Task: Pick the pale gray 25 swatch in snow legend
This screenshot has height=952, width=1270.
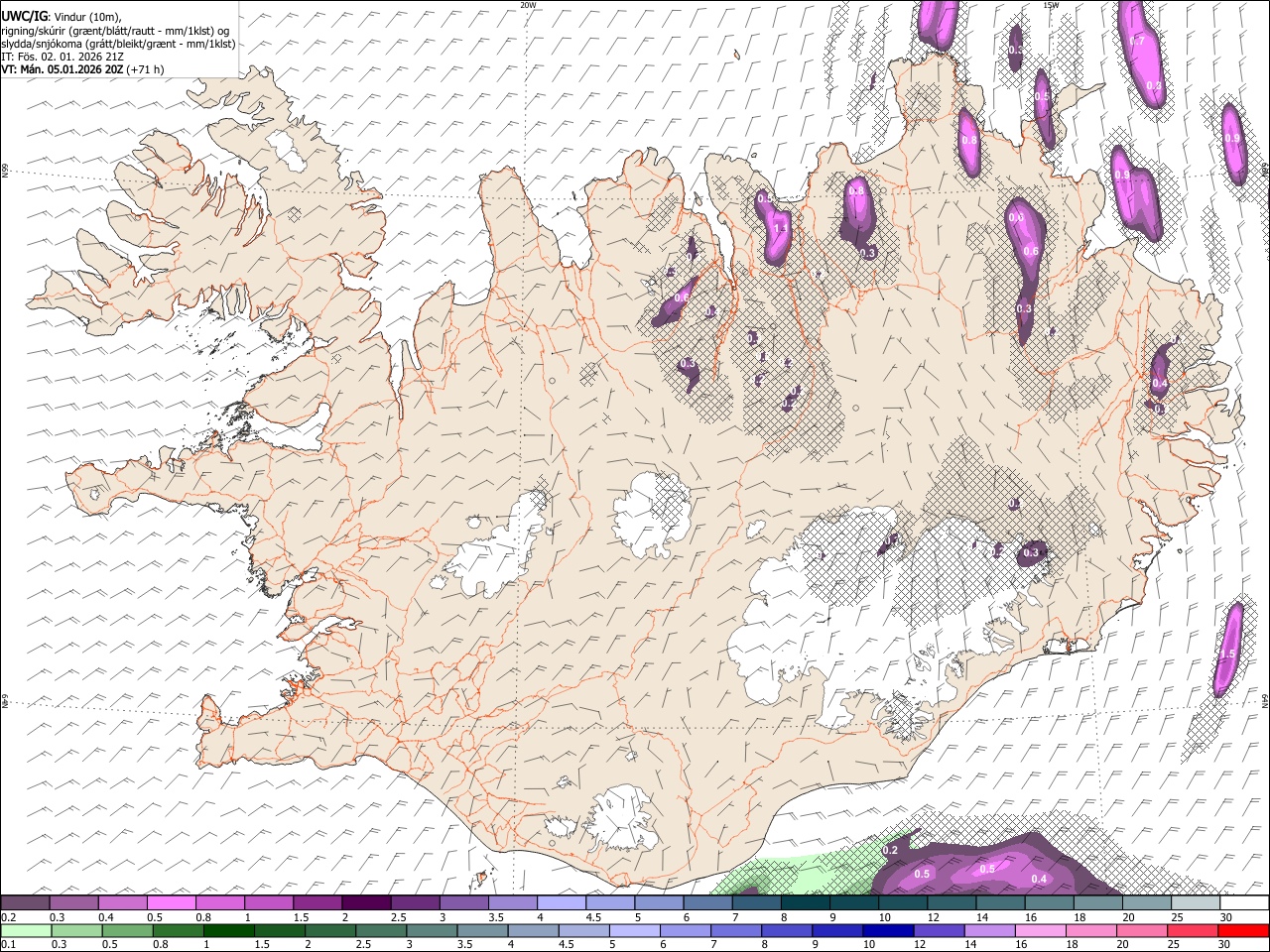Action: coord(1196,902)
